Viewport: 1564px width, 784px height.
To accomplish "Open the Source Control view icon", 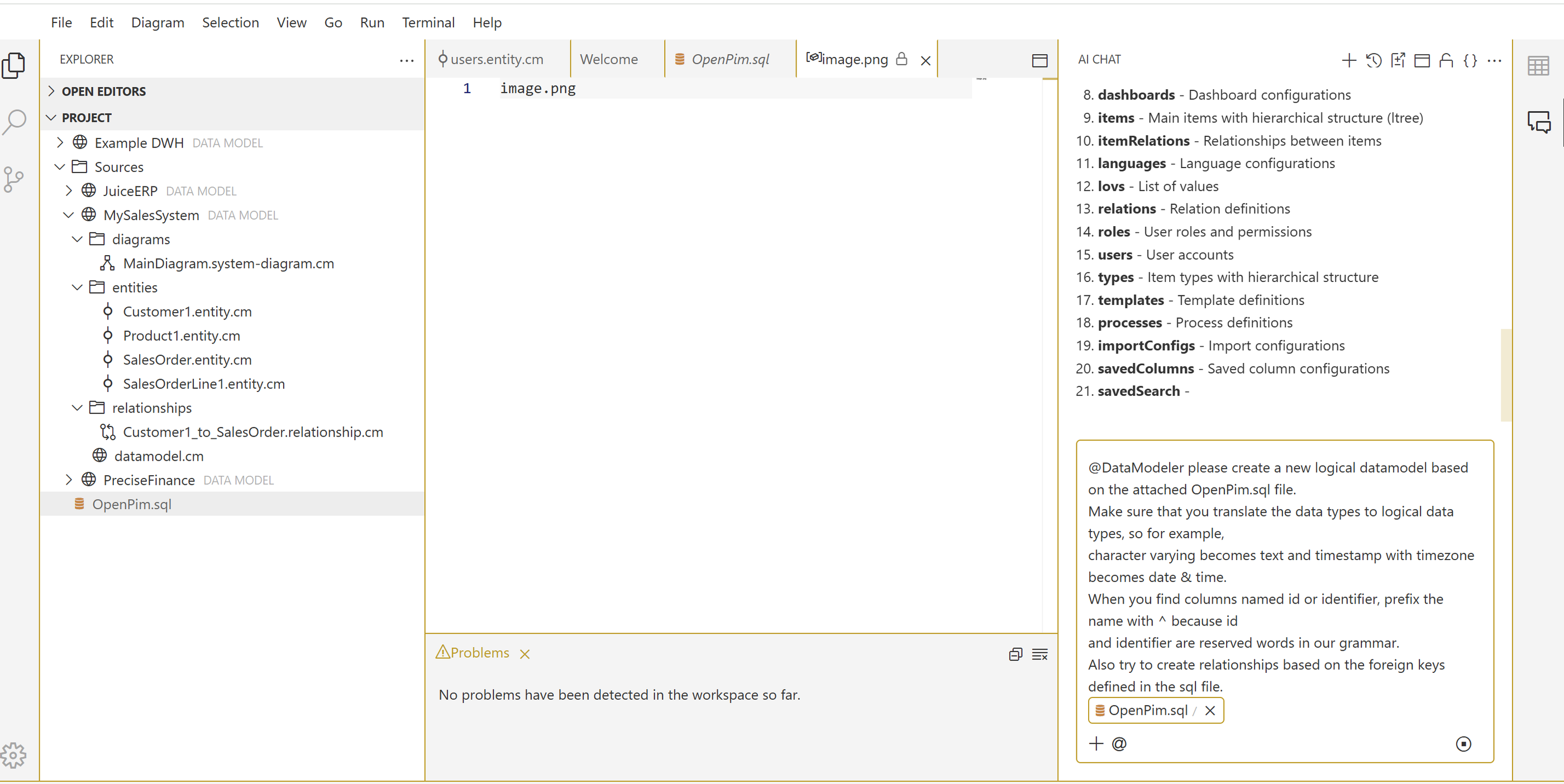I will [x=13, y=180].
